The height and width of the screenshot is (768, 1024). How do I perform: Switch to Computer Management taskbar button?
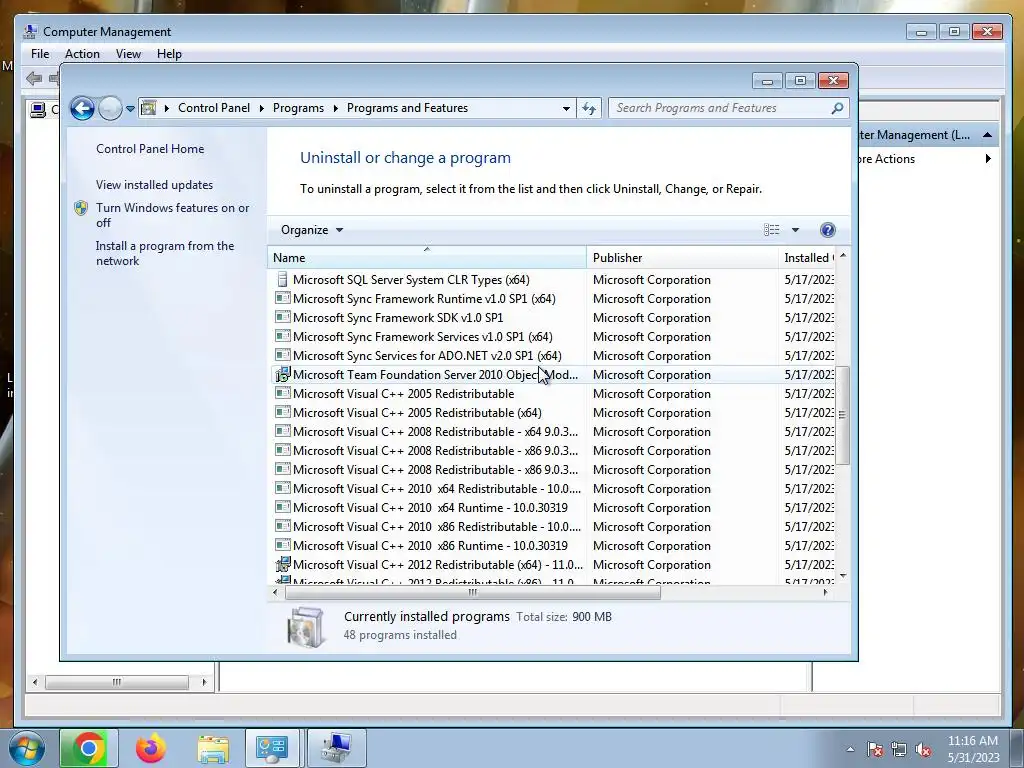click(x=336, y=748)
